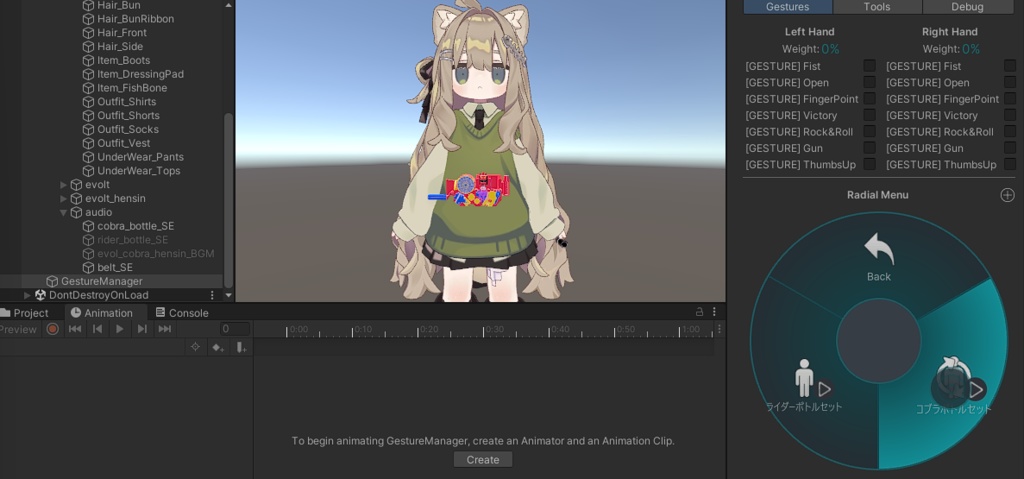This screenshot has width=1024, height=479.
Task: Click the Hair_BunRibbon cube icon
Action: tap(88, 19)
